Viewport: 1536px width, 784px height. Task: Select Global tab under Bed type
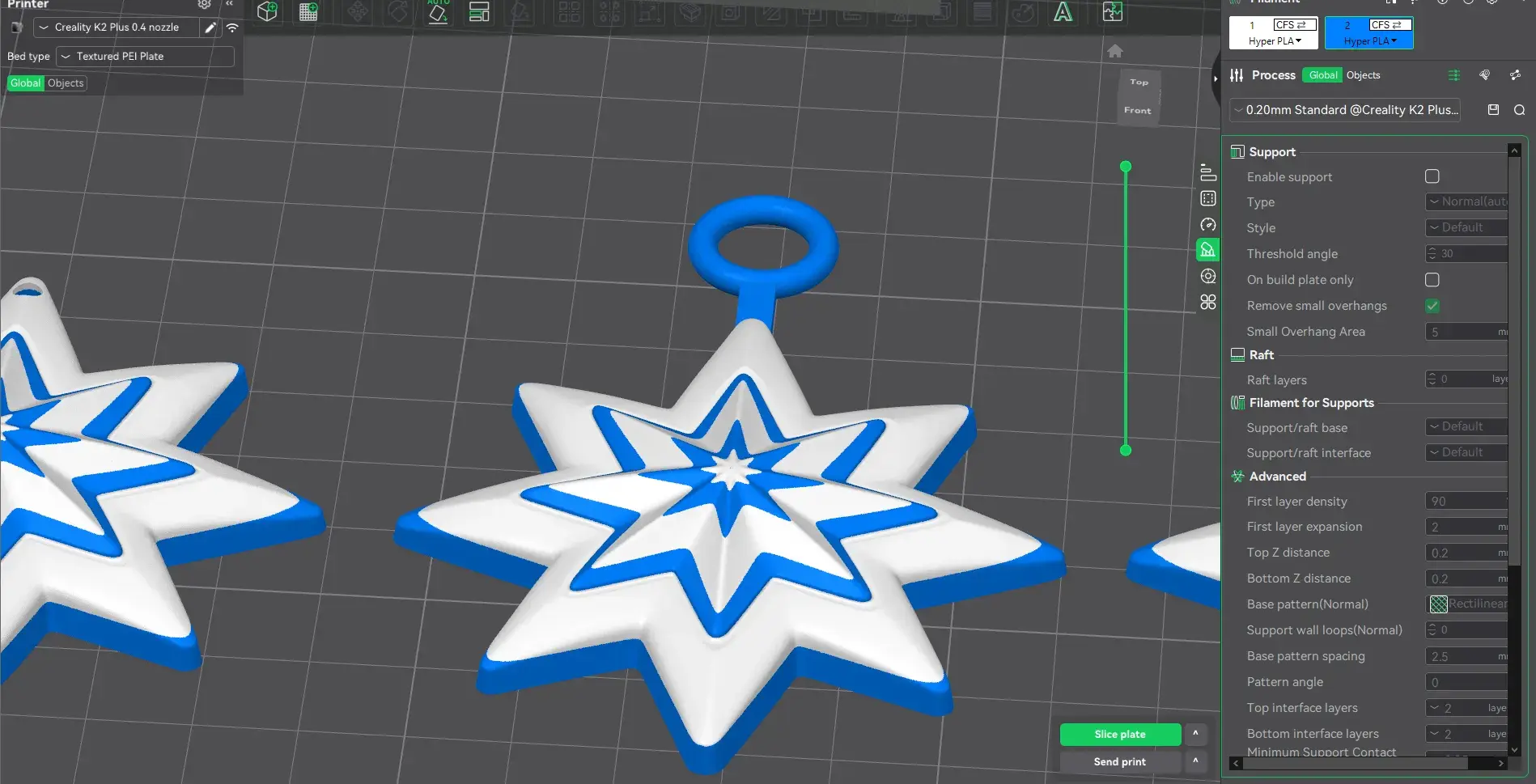pyautogui.click(x=25, y=83)
